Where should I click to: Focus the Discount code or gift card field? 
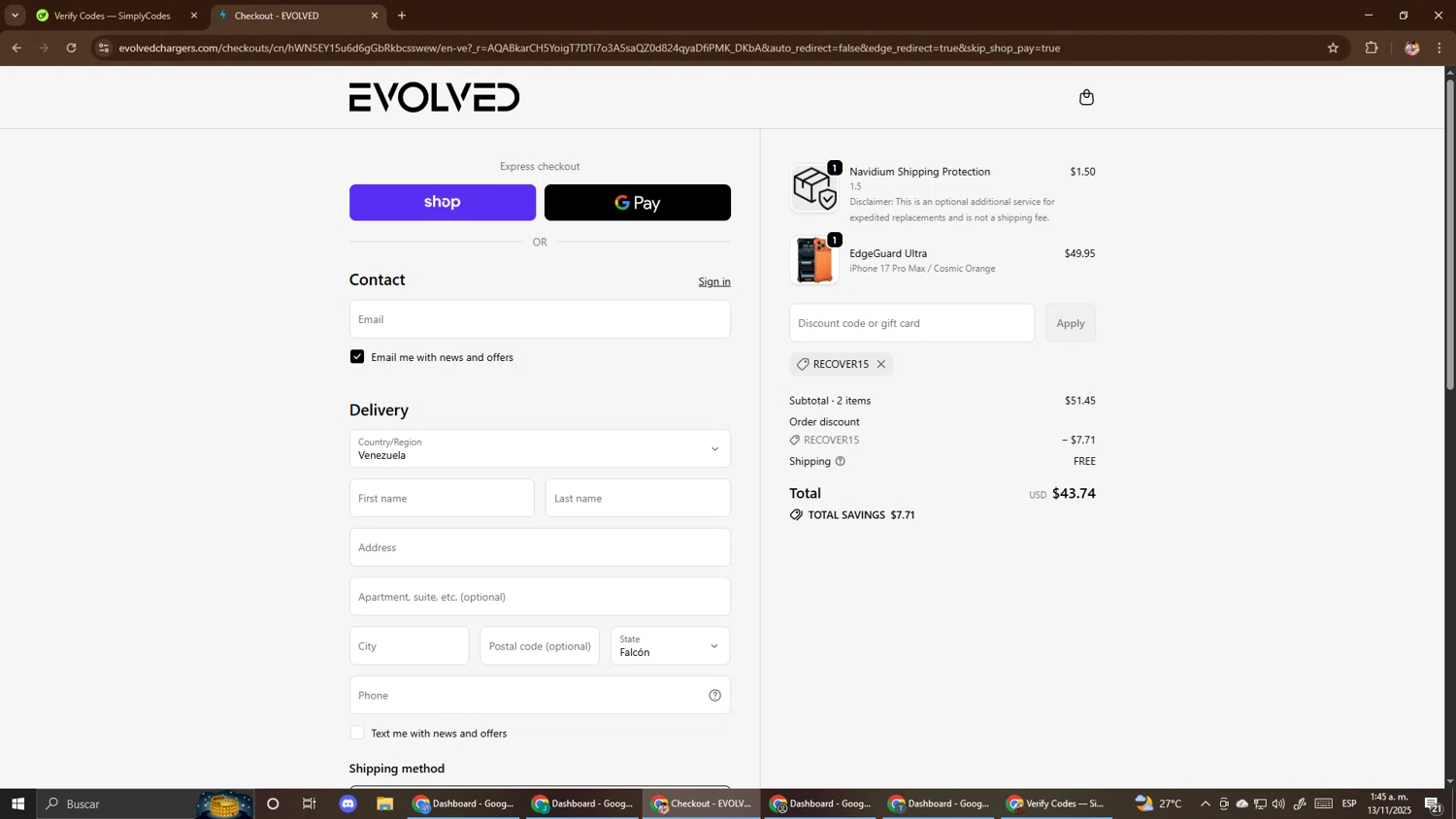(x=911, y=323)
